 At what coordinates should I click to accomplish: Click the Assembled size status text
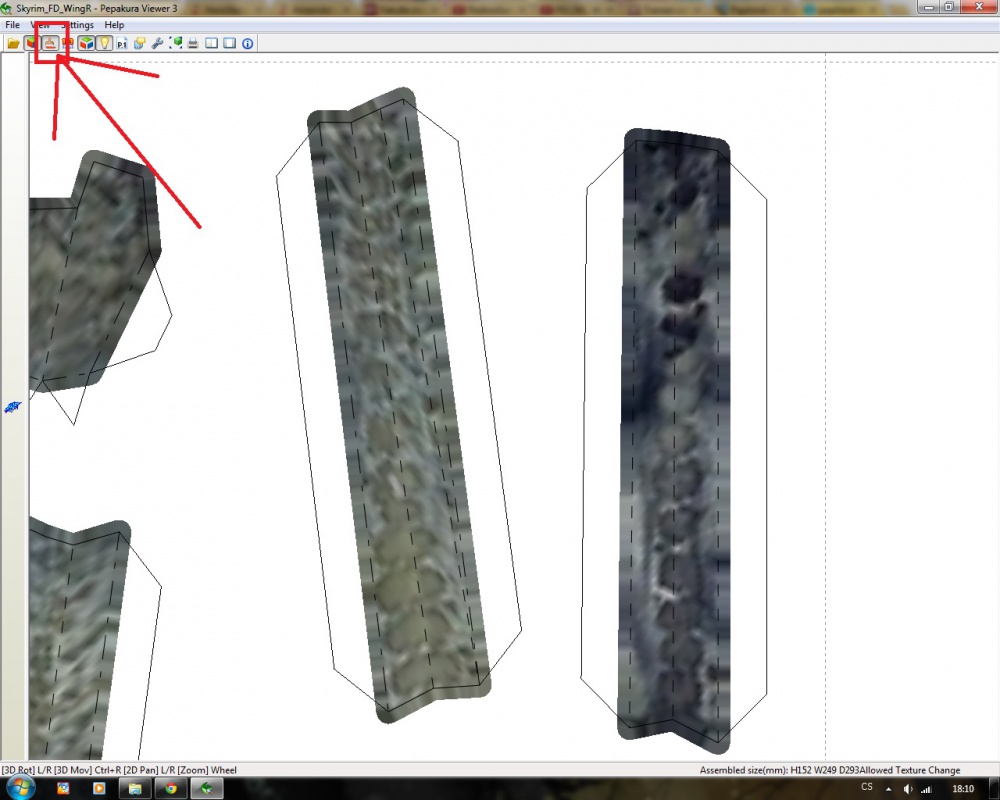[779, 770]
